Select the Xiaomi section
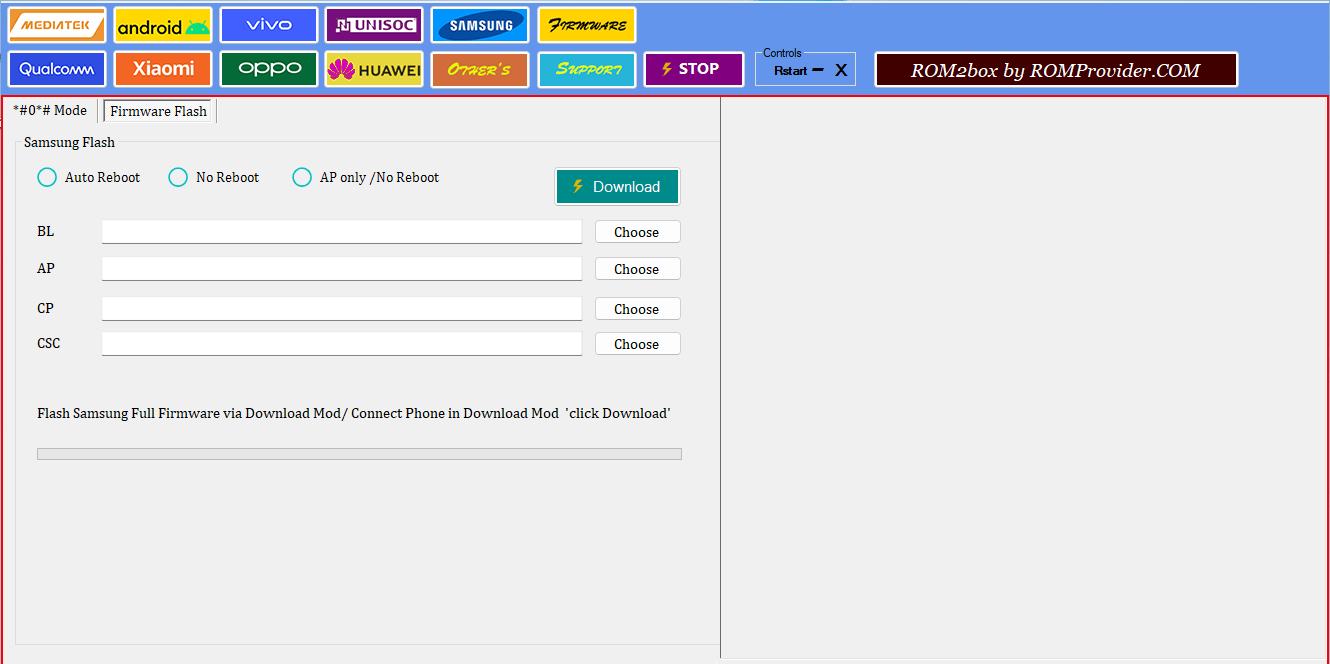The image size is (1330, 664). point(162,69)
